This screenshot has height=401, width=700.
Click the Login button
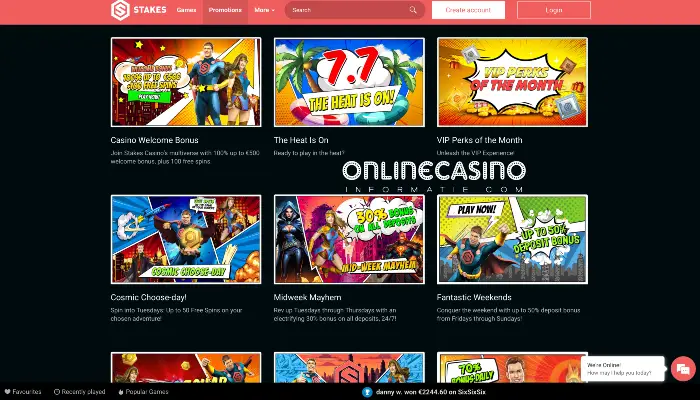(x=554, y=10)
